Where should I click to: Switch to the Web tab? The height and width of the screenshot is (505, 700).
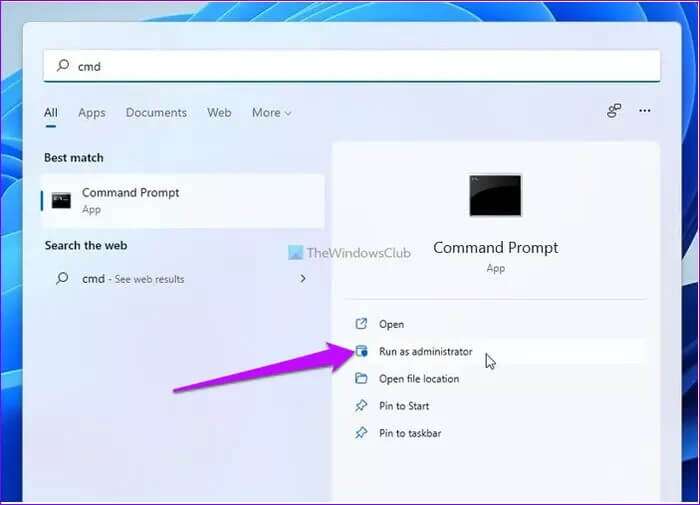coord(219,113)
